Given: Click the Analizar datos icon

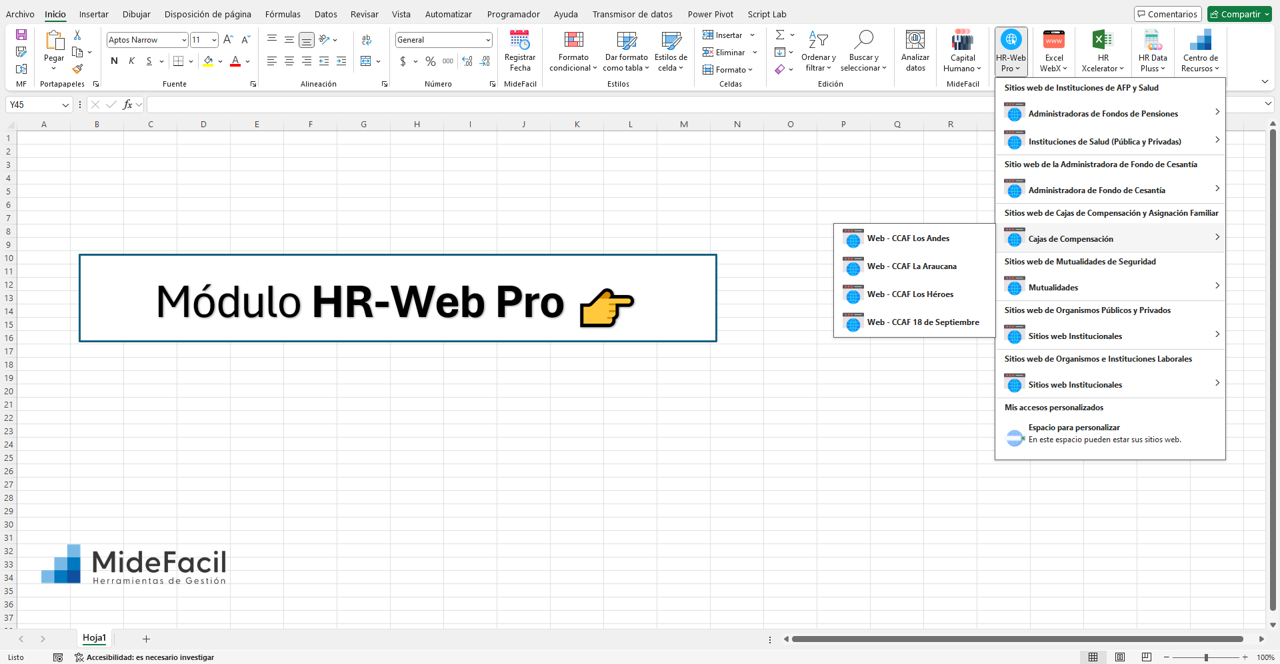Looking at the screenshot, I should click(x=915, y=40).
